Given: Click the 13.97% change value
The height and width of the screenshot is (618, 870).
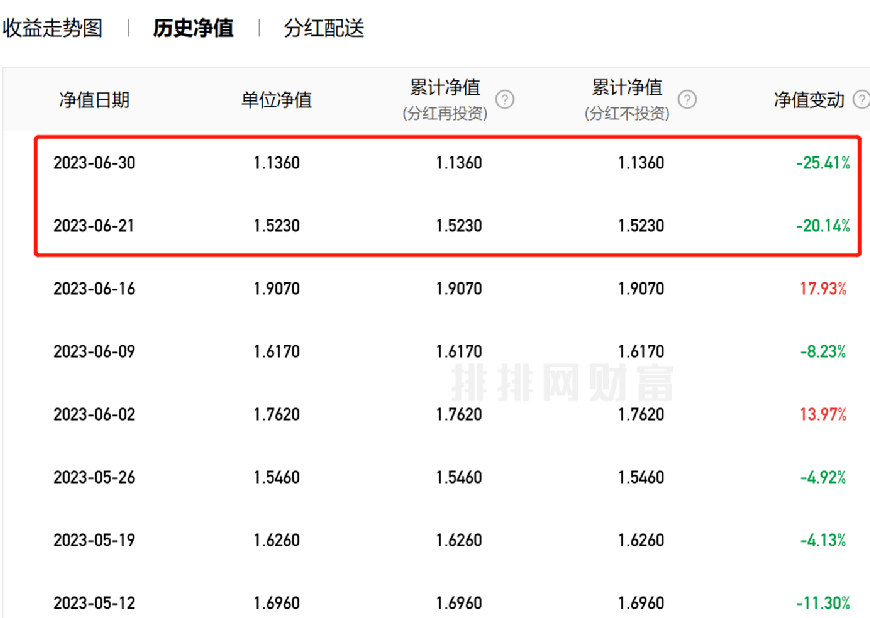Looking at the screenshot, I should point(823,414).
